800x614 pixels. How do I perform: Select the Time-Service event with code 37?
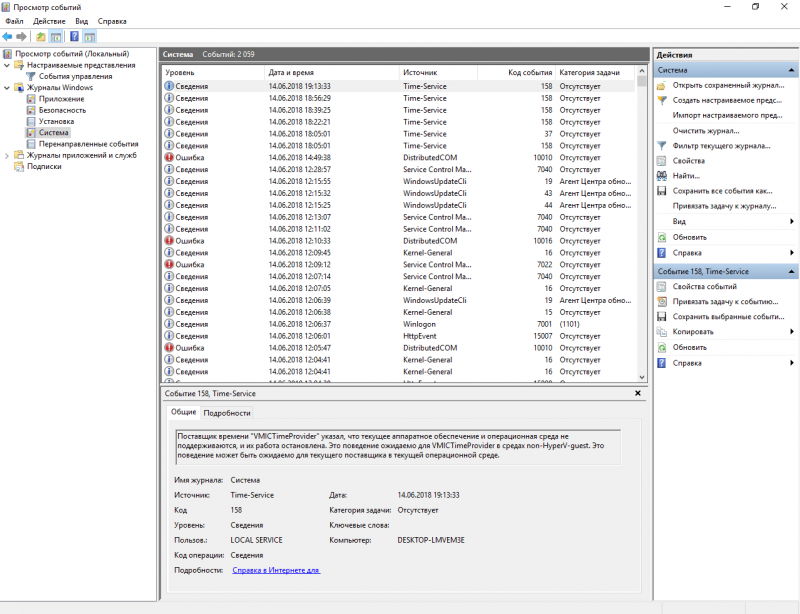(x=399, y=134)
